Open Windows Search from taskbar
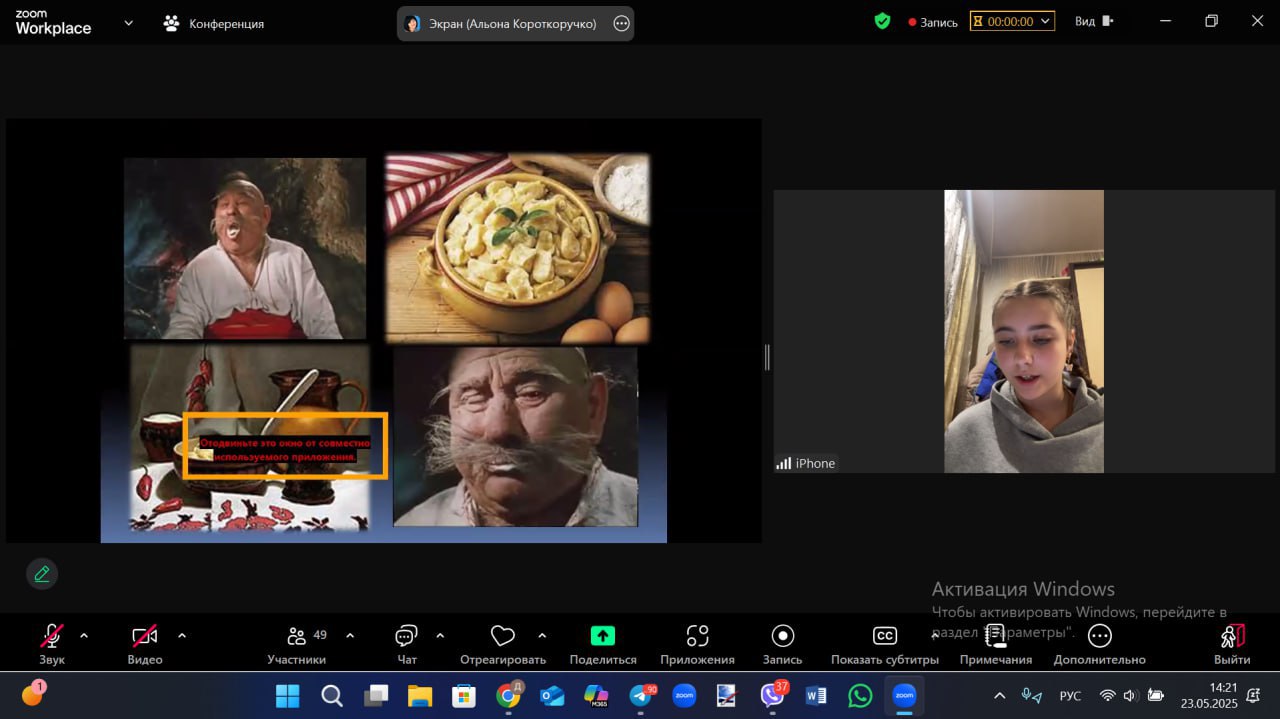 [x=332, y=695]
